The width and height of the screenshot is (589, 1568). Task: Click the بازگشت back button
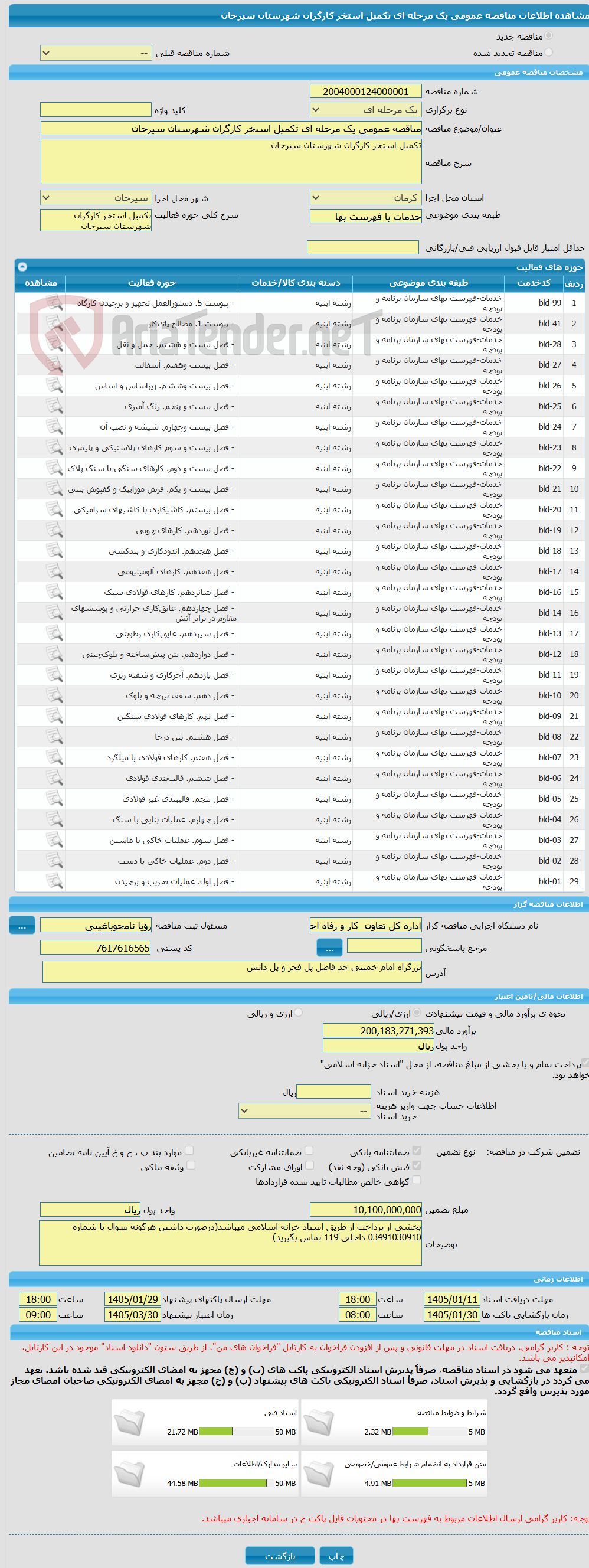(280, 1555)
